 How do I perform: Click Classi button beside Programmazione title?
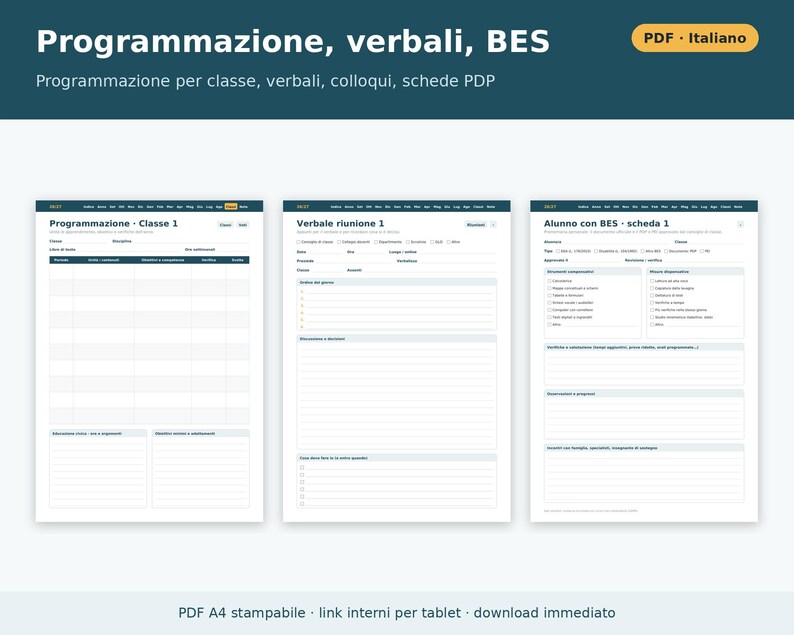coord(225,225)
